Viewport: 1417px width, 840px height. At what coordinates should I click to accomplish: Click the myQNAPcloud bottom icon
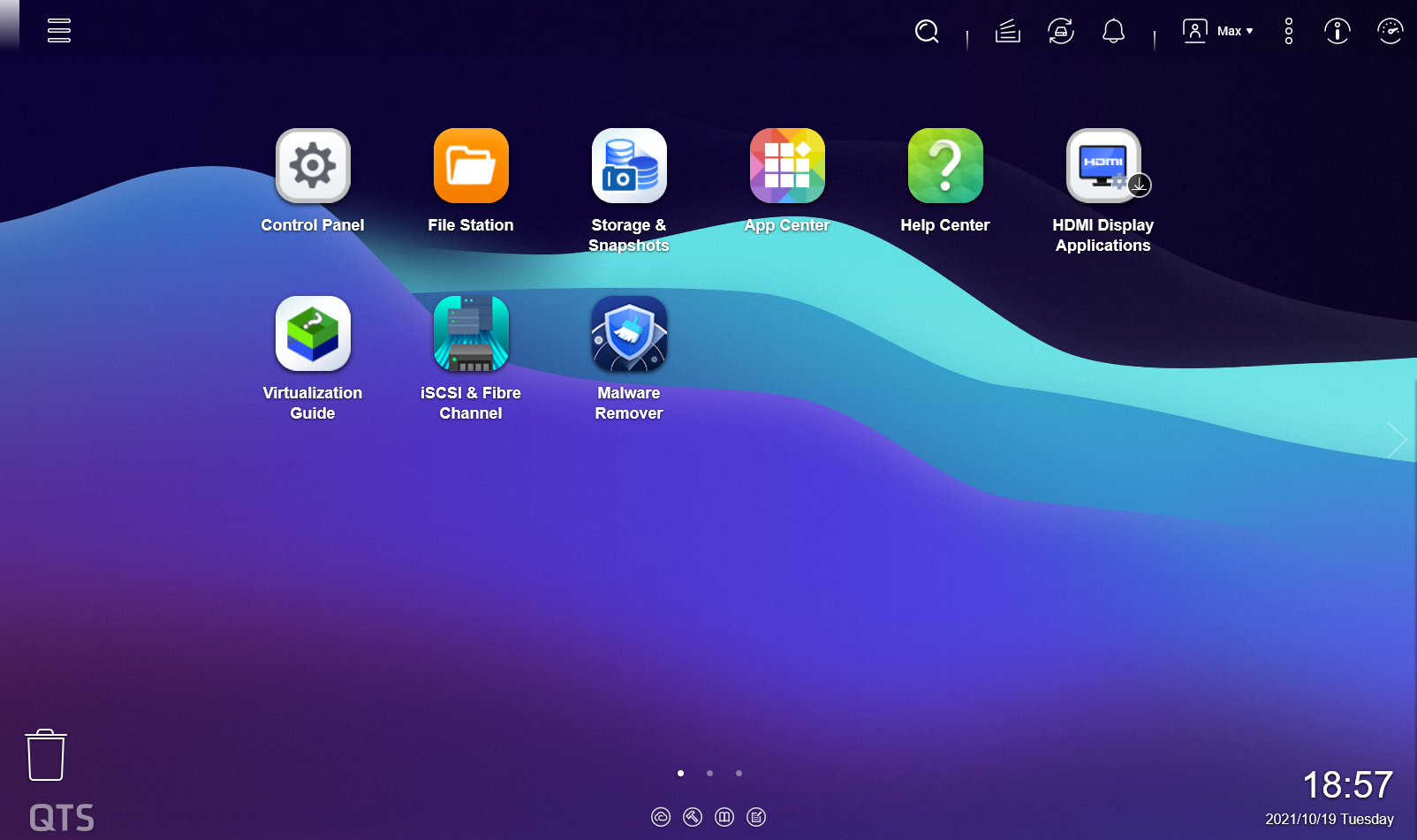pos(661,817)
